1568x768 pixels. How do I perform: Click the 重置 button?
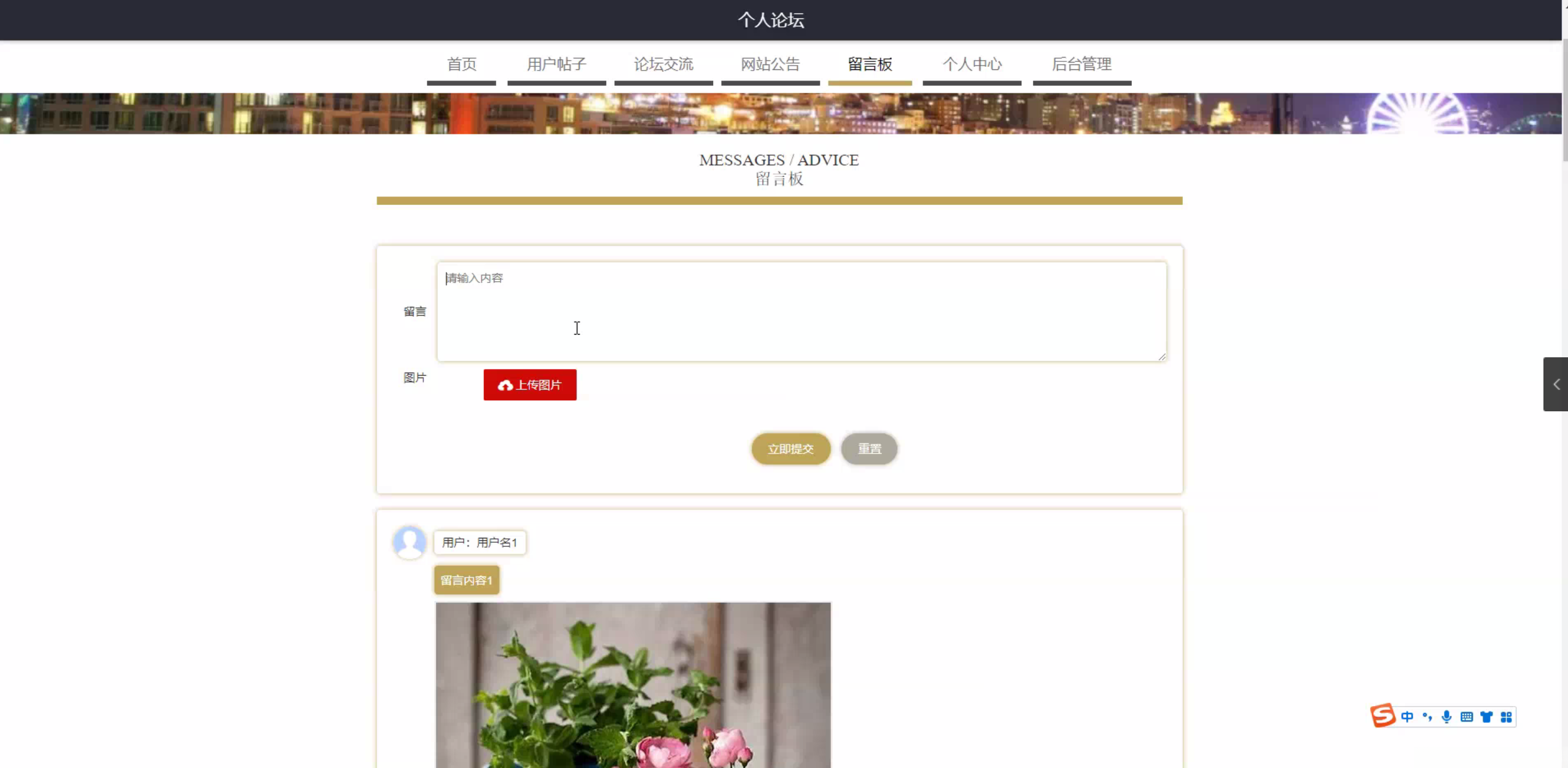[869, 449]
